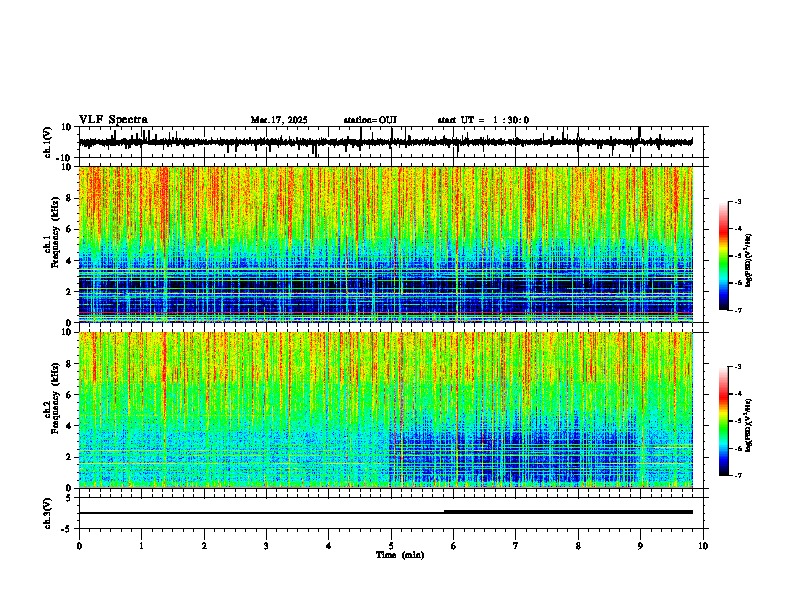
Task: Click the 'station=OUJ' label
Action: 370,120
